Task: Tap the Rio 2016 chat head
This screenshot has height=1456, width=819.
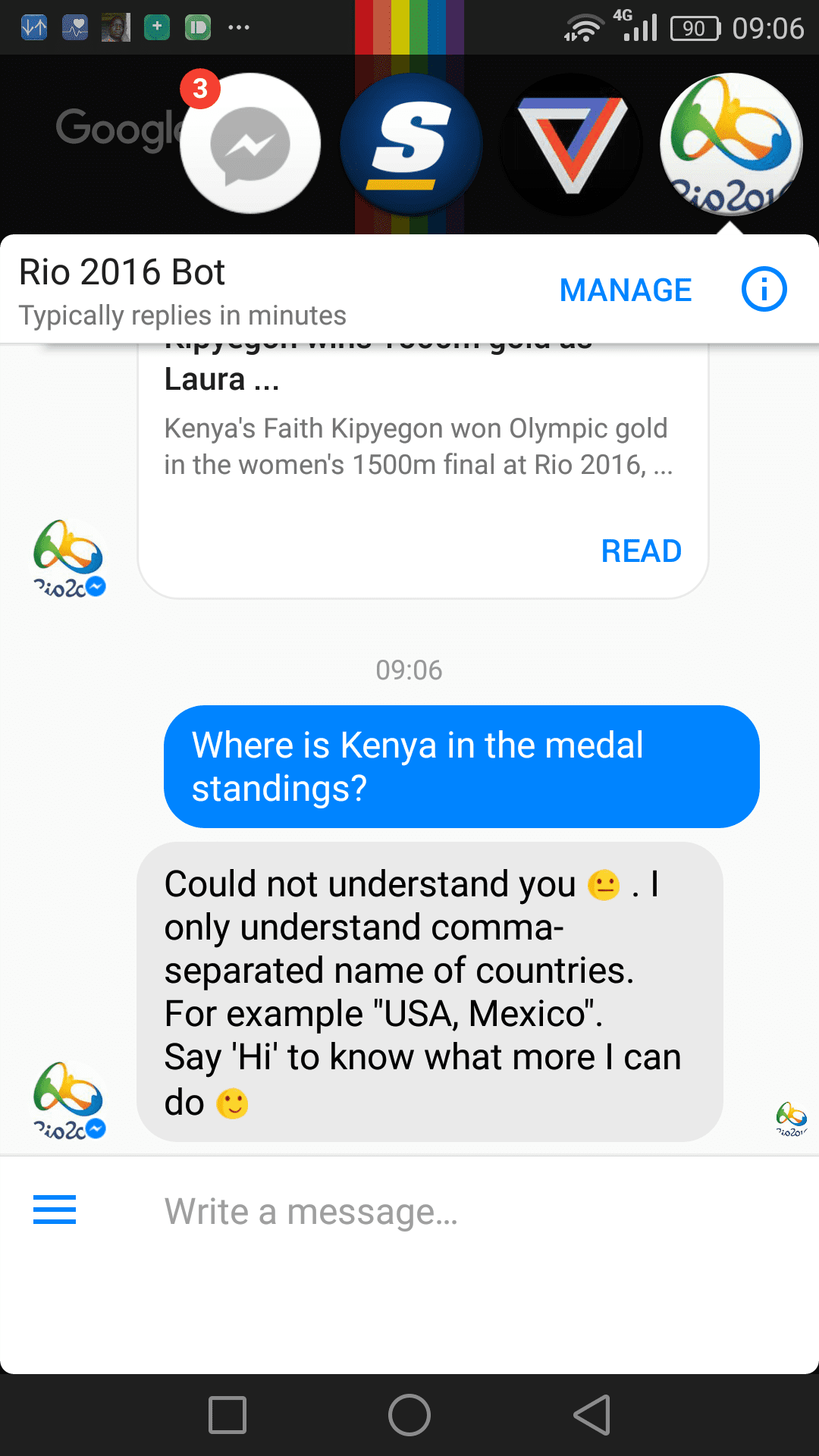Action: 731,144
